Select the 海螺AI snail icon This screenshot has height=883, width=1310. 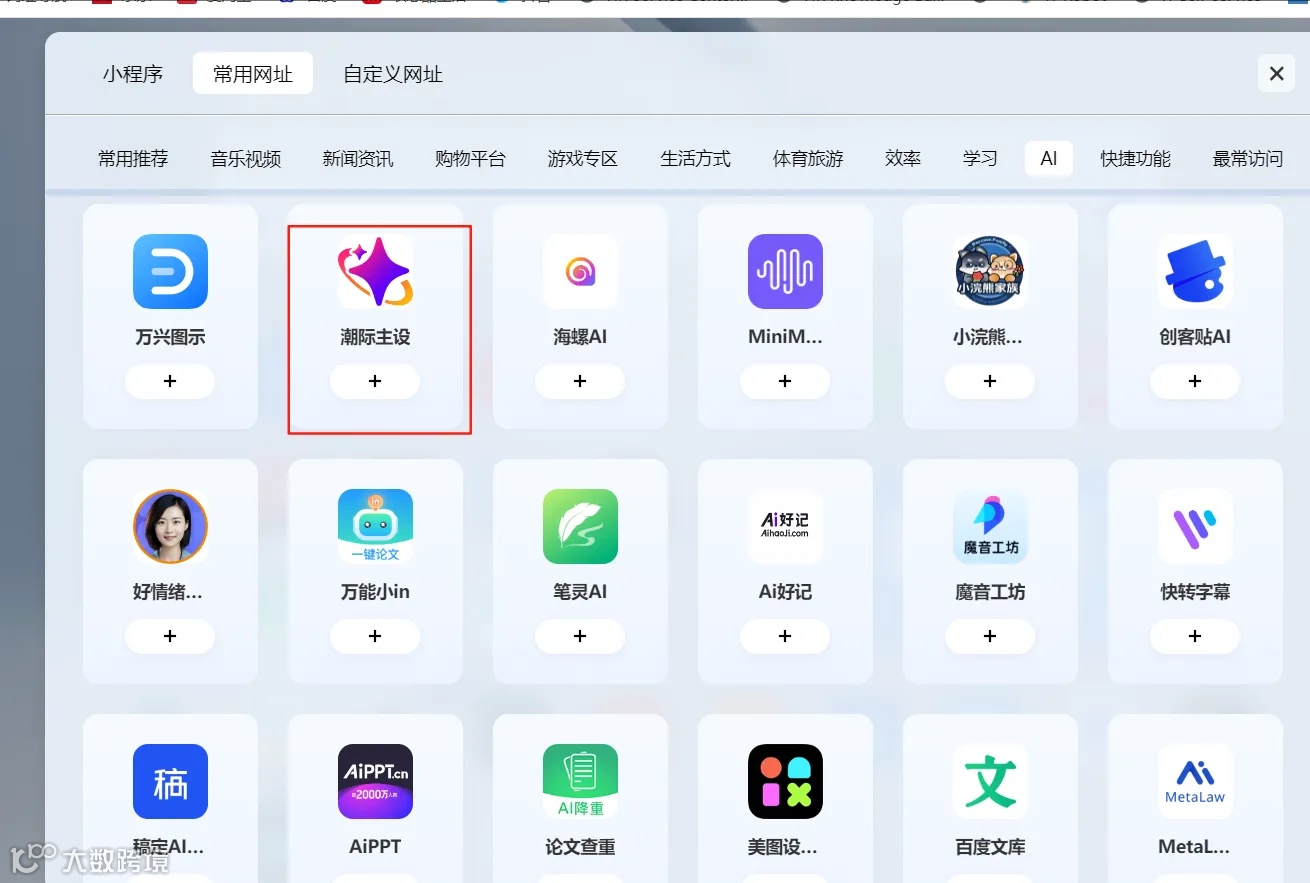point(580,271)
